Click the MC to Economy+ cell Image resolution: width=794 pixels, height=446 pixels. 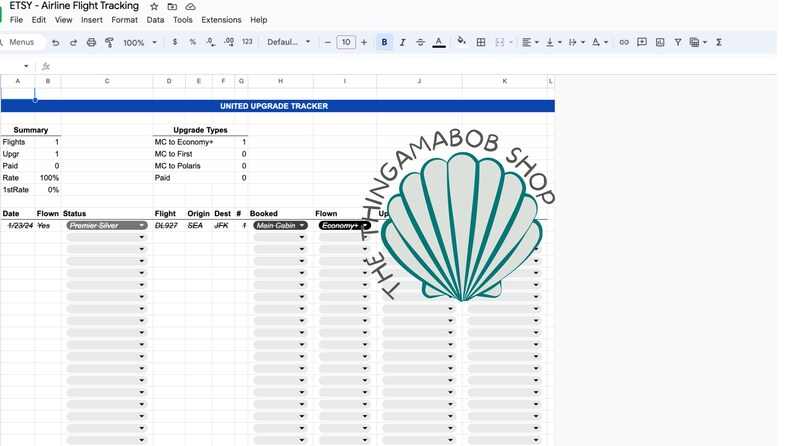184,142
